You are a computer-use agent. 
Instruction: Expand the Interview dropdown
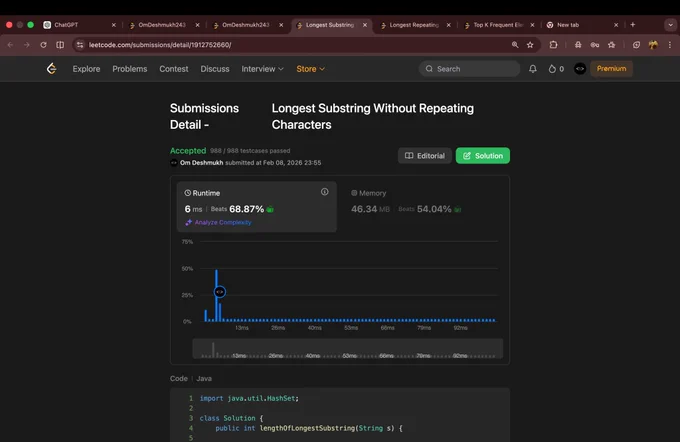(262, 69)
